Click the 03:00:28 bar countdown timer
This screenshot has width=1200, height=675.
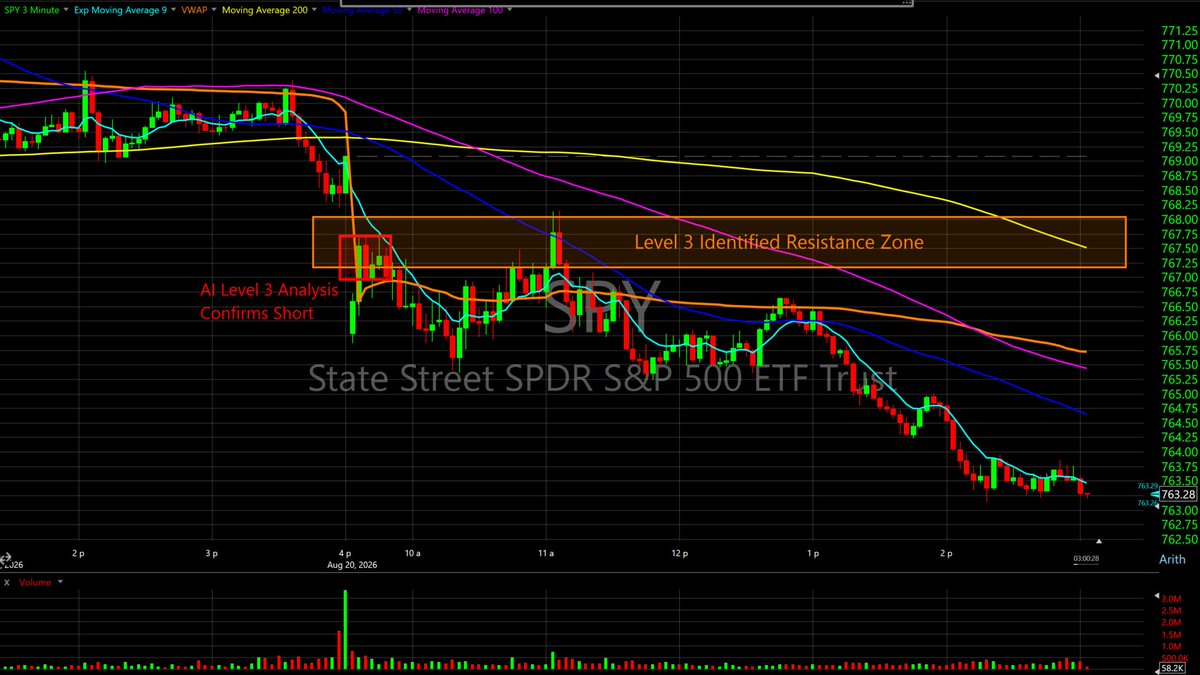click(1086, 558)
